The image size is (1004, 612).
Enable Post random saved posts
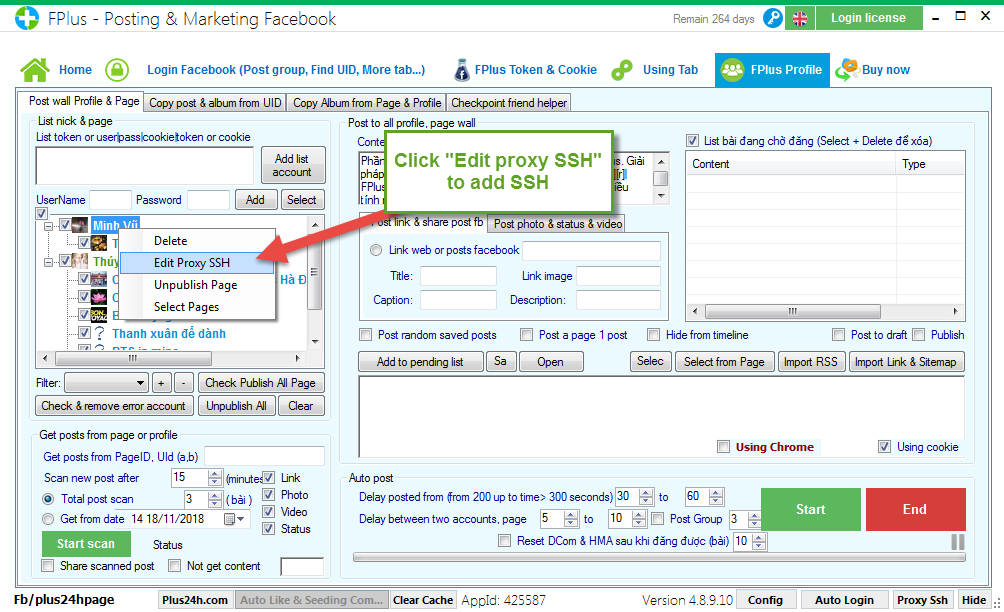366,334
